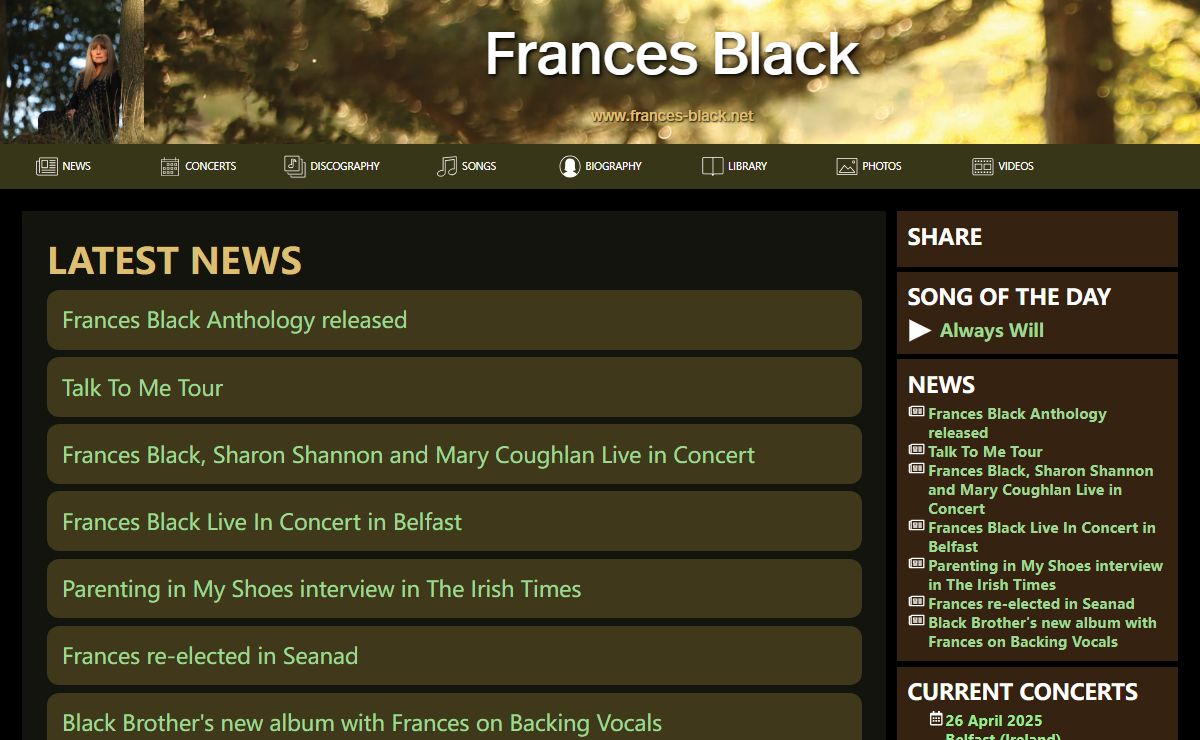Click calendar icon beside 26 April 2025

pos(936,719)
